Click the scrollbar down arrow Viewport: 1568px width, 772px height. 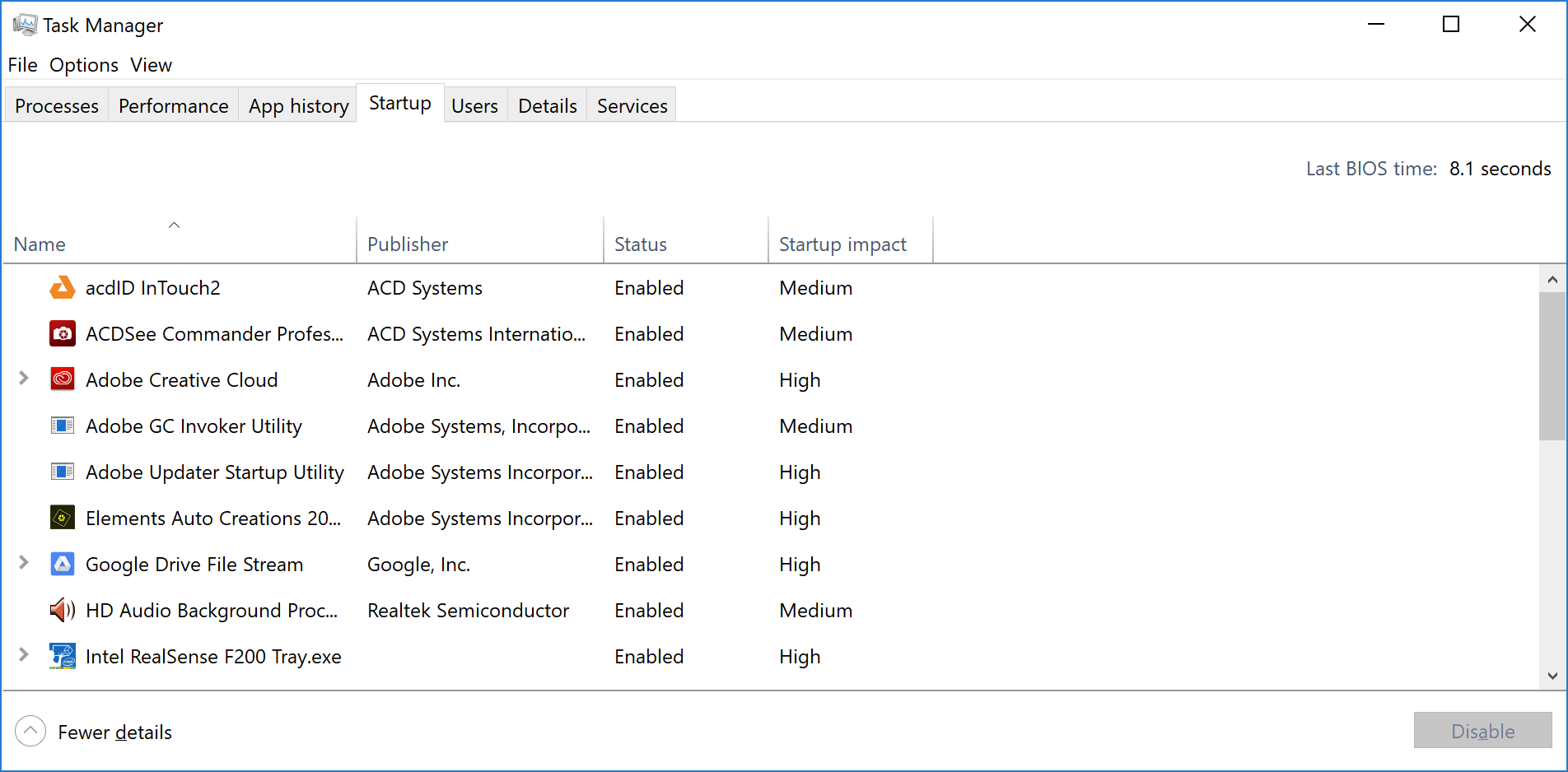click(1552, 677)
